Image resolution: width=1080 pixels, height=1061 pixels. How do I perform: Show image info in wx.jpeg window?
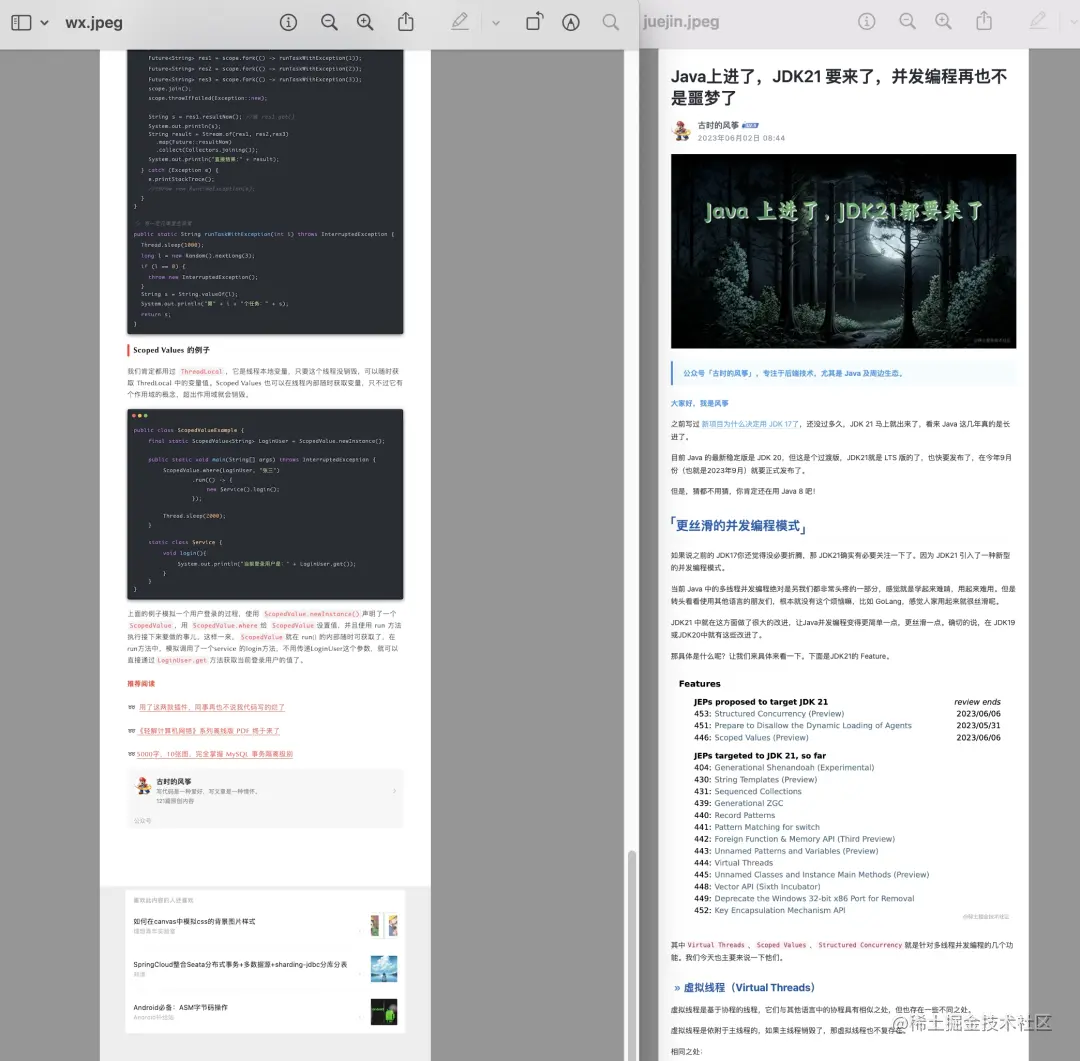point(289,23)
